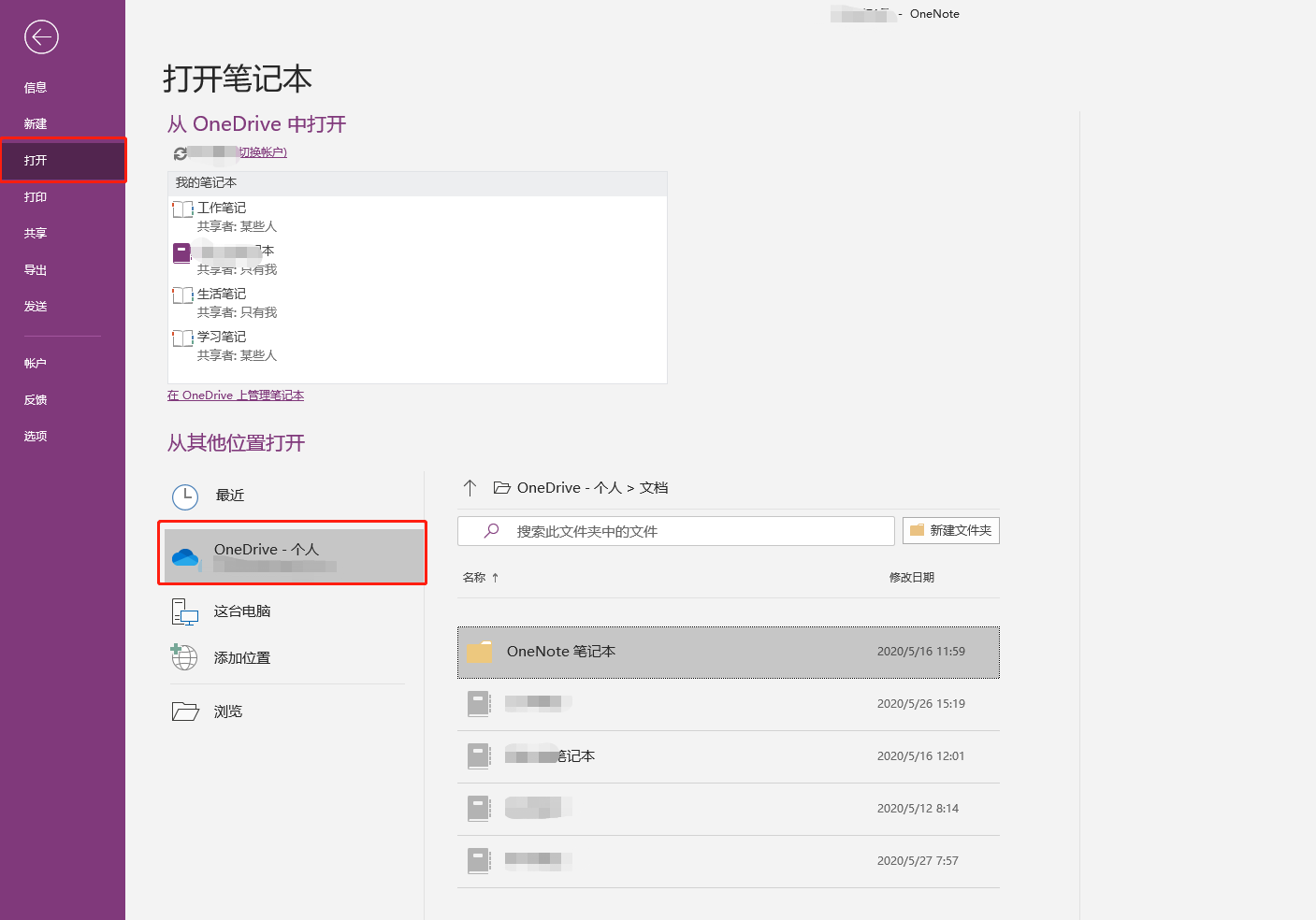The image size is (1316, 920).
Task: Click the purple notebook icon in my notebooks
Action: click(x=182, y=252)
